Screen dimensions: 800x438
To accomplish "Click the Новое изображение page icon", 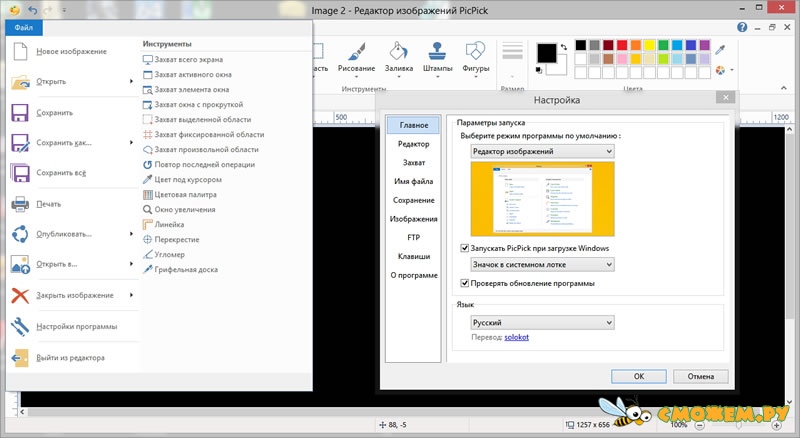I will point(20,51).
